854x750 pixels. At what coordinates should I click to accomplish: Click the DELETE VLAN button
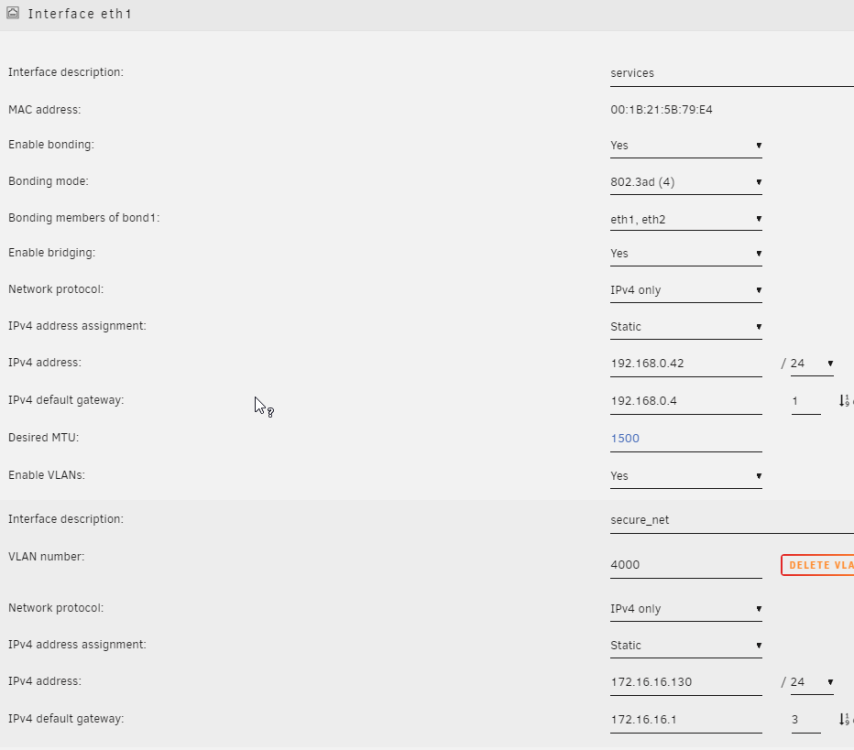[x=818, y=565]
